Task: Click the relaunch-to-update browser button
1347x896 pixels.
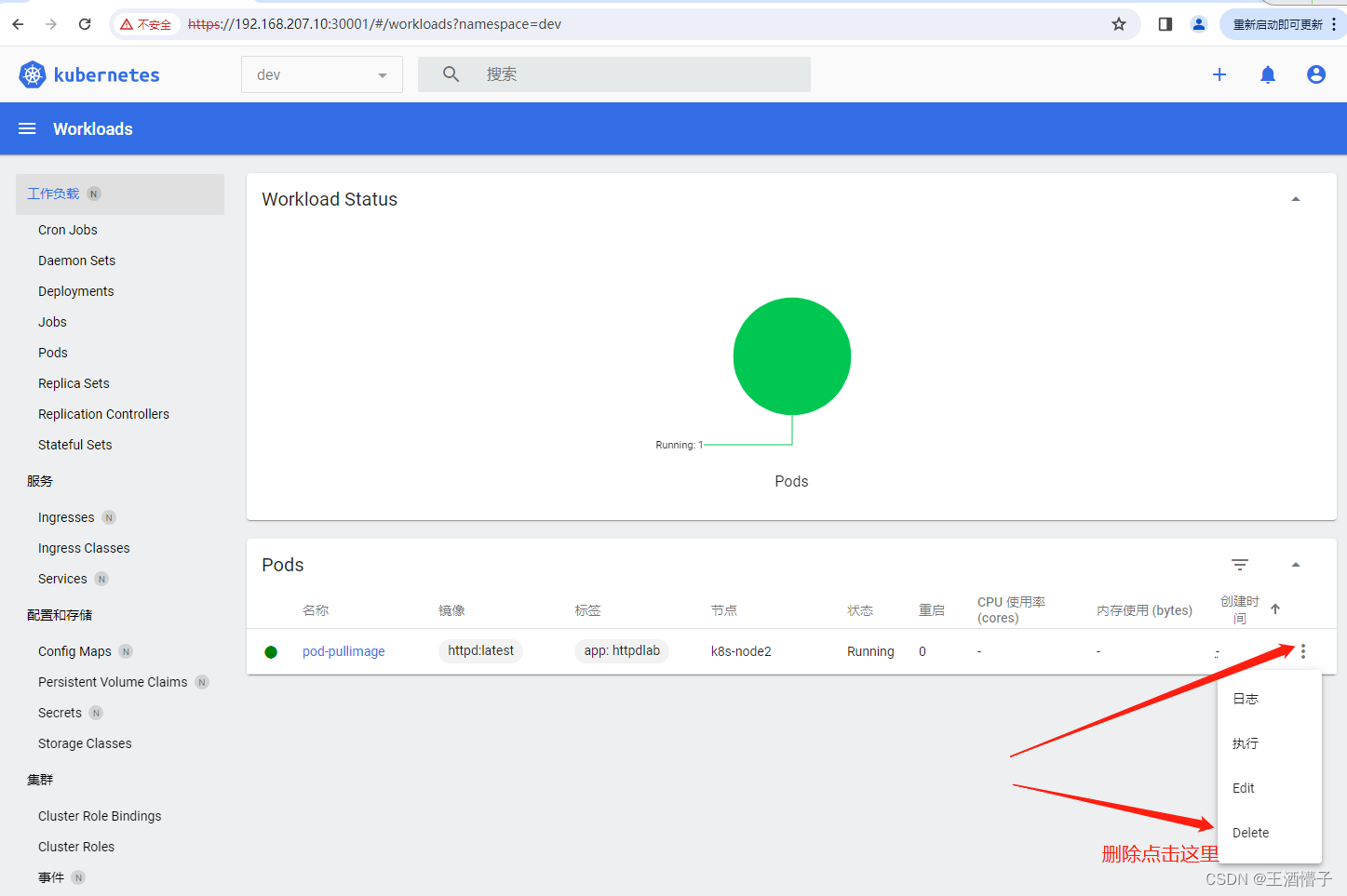Action: coord(1277,24)
